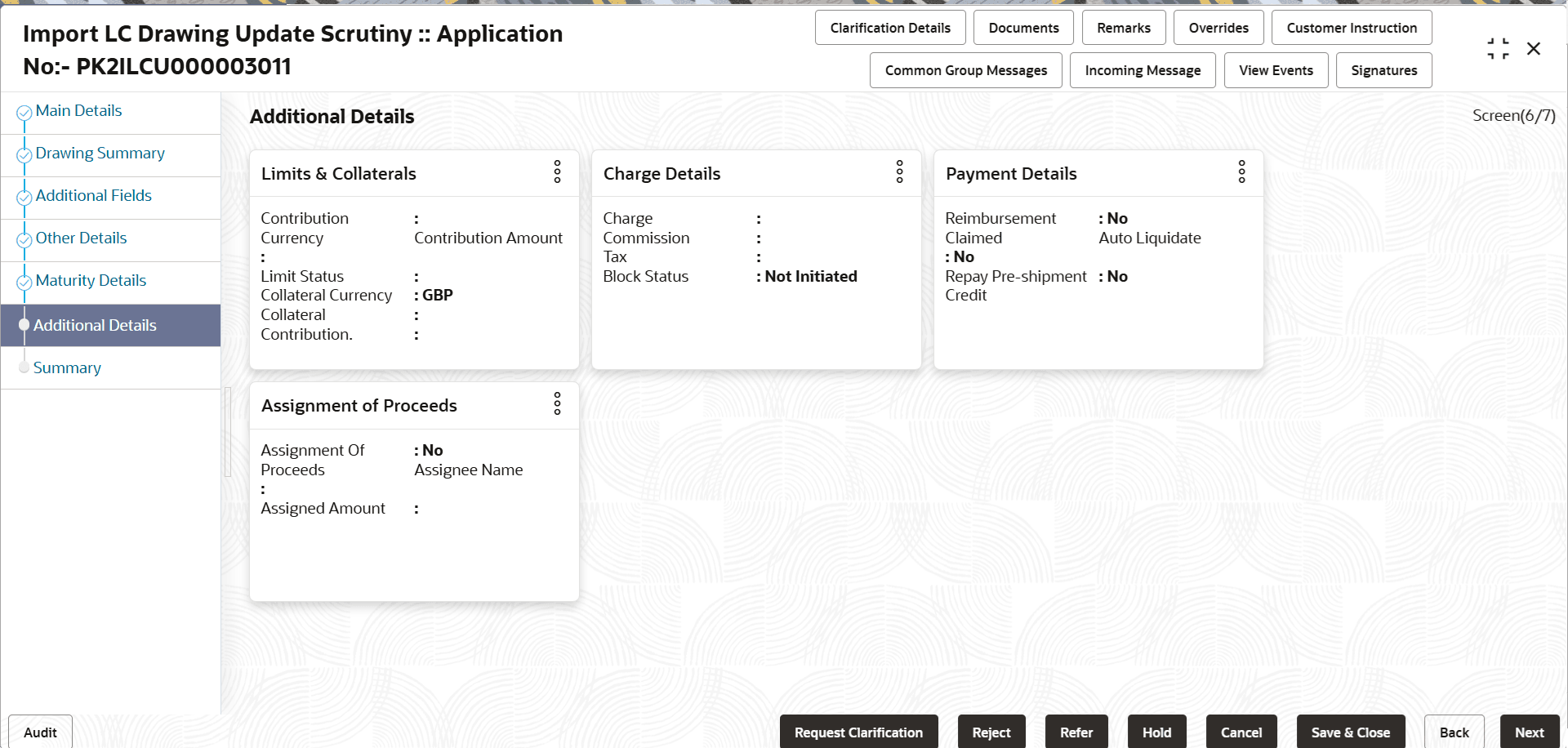Click the Other Details step checkmark icon
1568x748 pixels.
click(24, 240)
